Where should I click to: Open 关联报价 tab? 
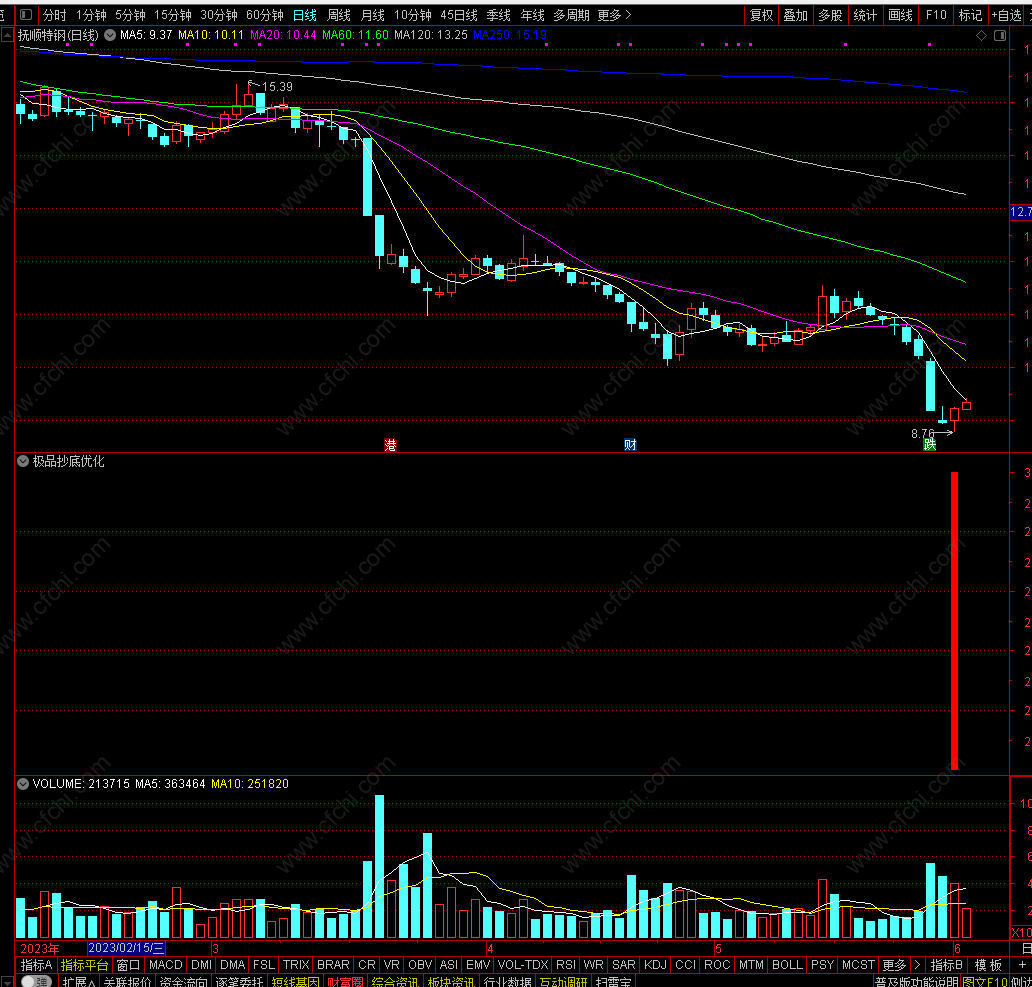127,981
